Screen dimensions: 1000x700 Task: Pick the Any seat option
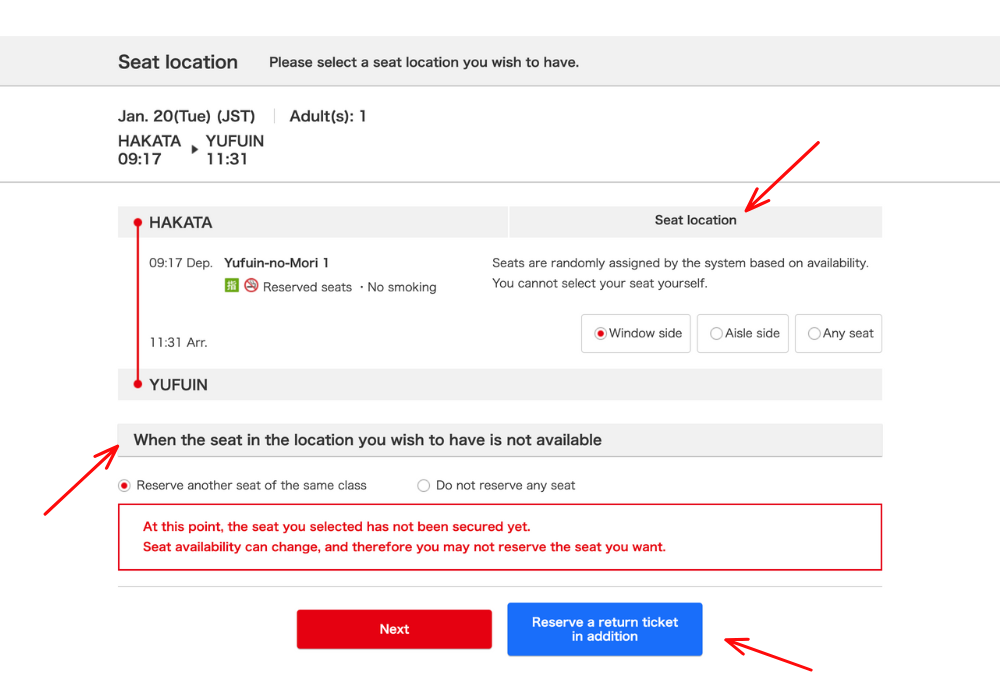[x=840, y=334]
